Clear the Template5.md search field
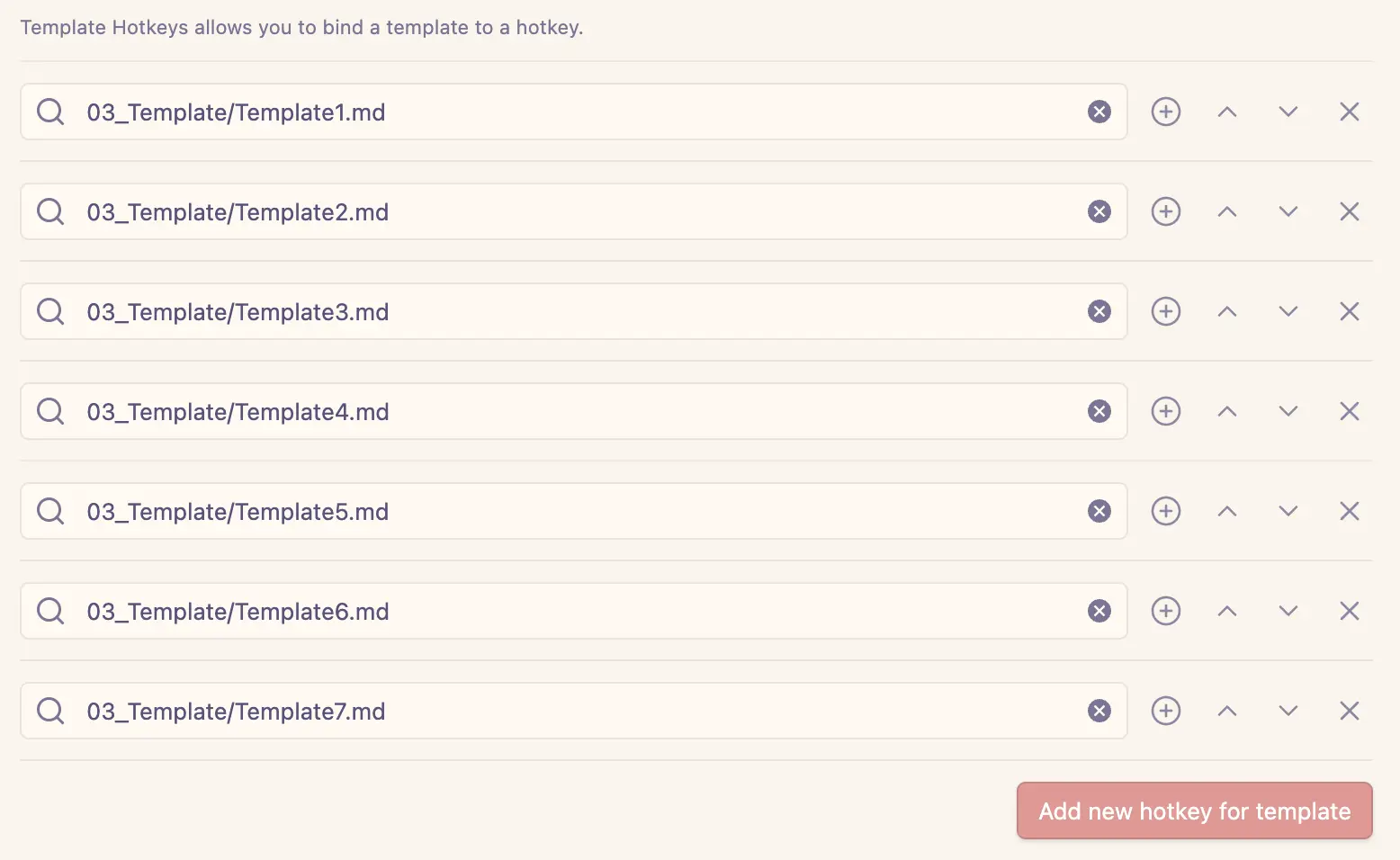 1099,511
